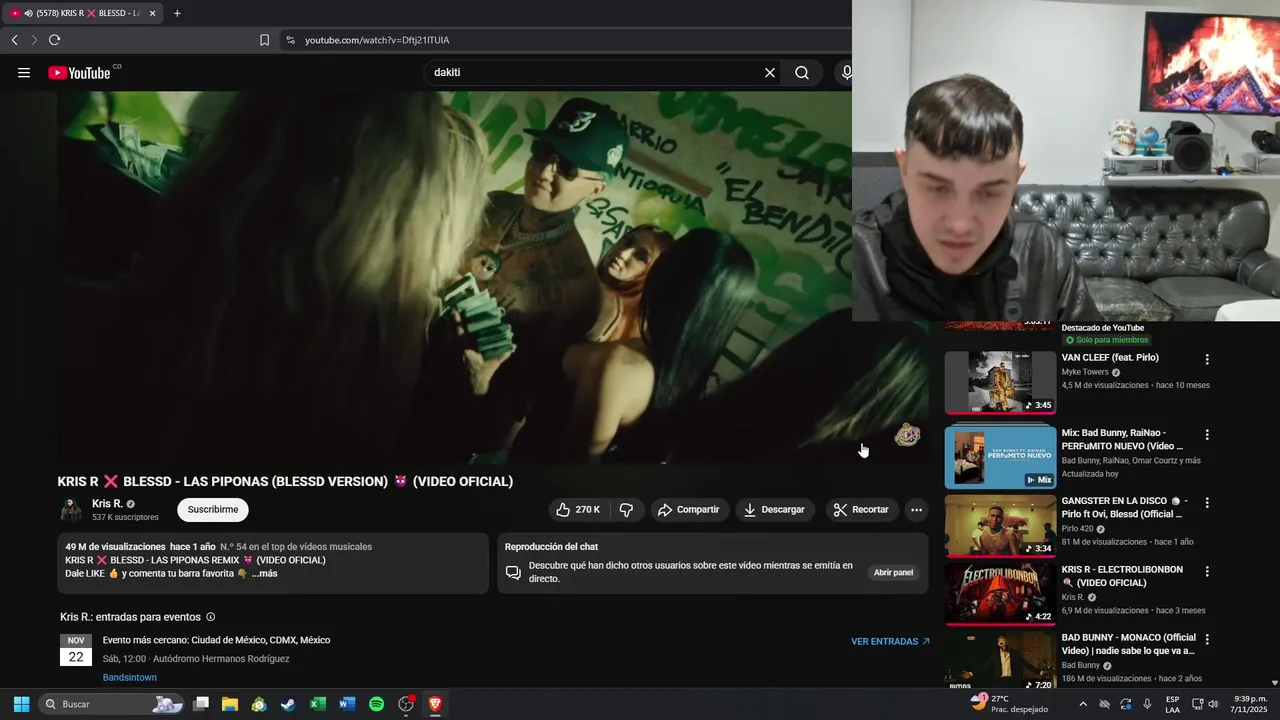Clear the search box with the X
Image resolution: width=1280 pixels, height=720 pixels.
(x=770, y=72)
